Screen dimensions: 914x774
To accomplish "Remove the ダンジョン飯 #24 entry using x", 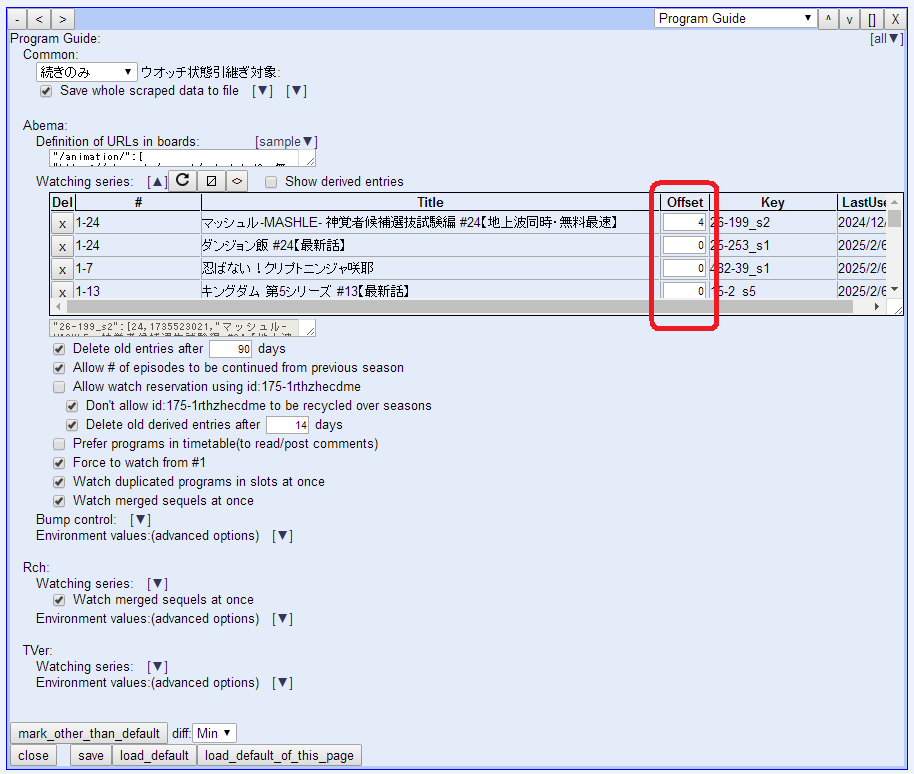I will coord(62,246).
